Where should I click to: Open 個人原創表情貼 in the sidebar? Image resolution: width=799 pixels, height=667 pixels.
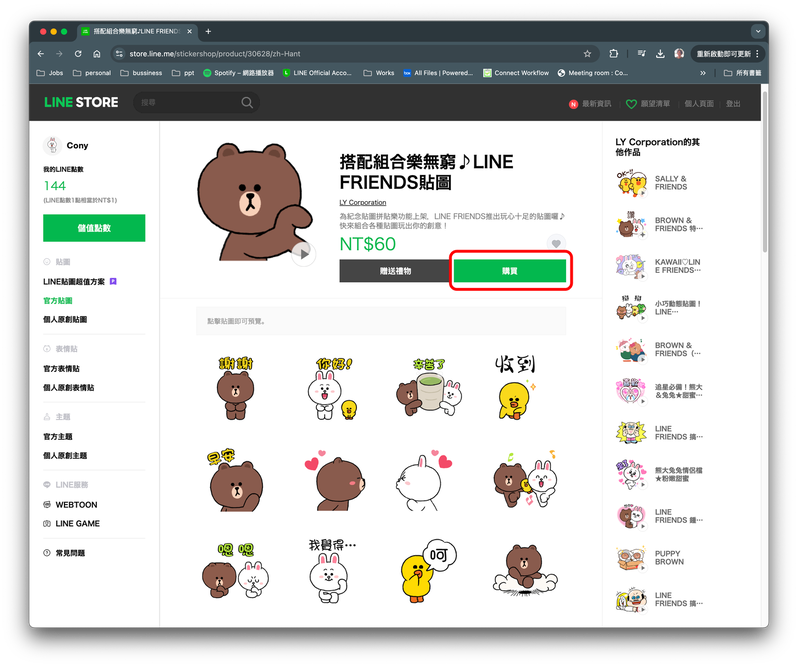click(x=68, y=388)
